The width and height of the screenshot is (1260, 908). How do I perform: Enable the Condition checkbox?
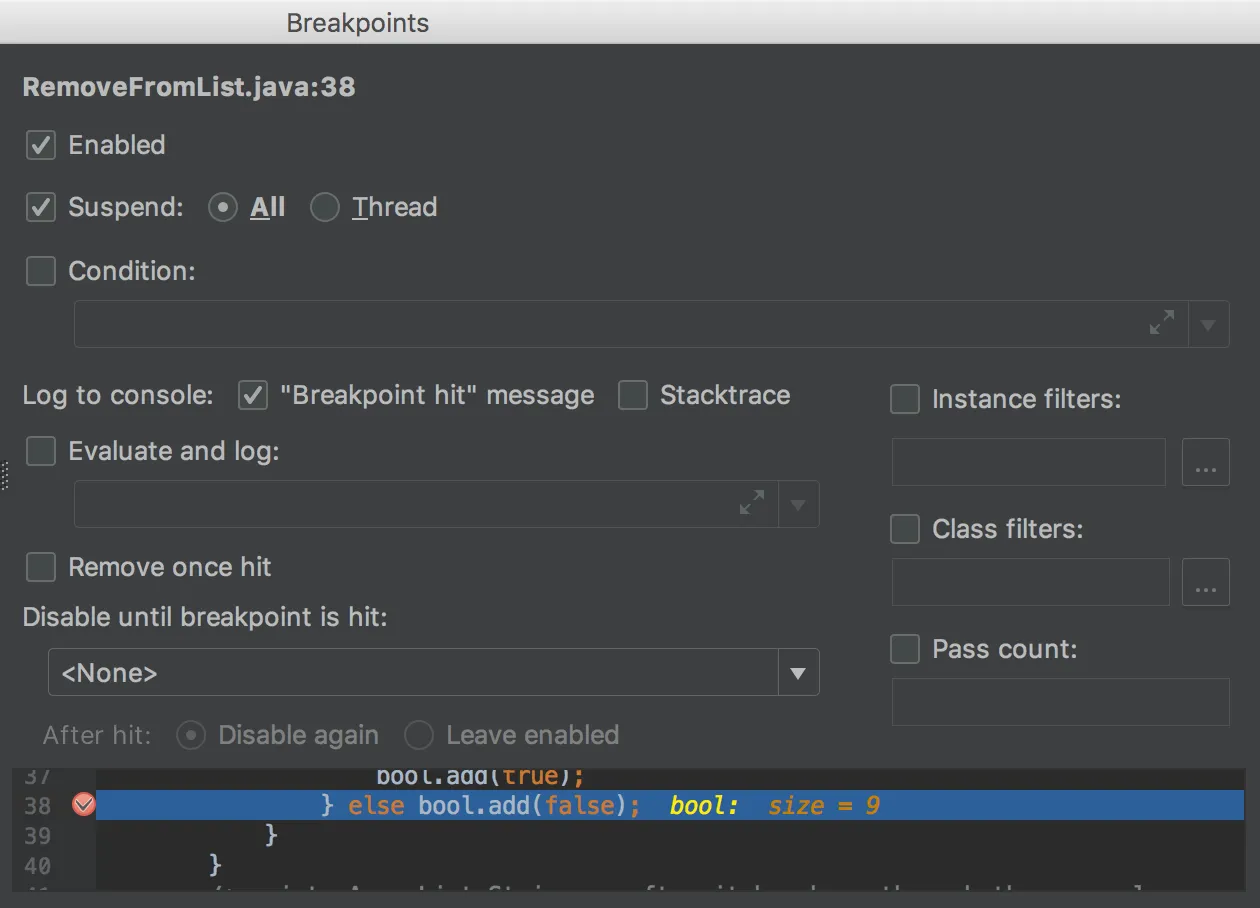point(41,271)
